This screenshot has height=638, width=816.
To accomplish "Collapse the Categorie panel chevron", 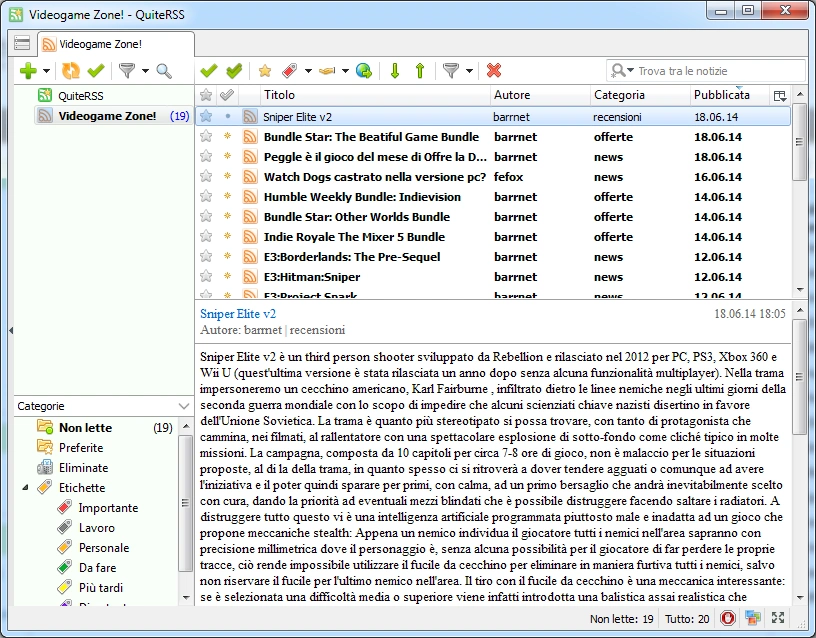I will pyautogui.click(x=183, y=406).
